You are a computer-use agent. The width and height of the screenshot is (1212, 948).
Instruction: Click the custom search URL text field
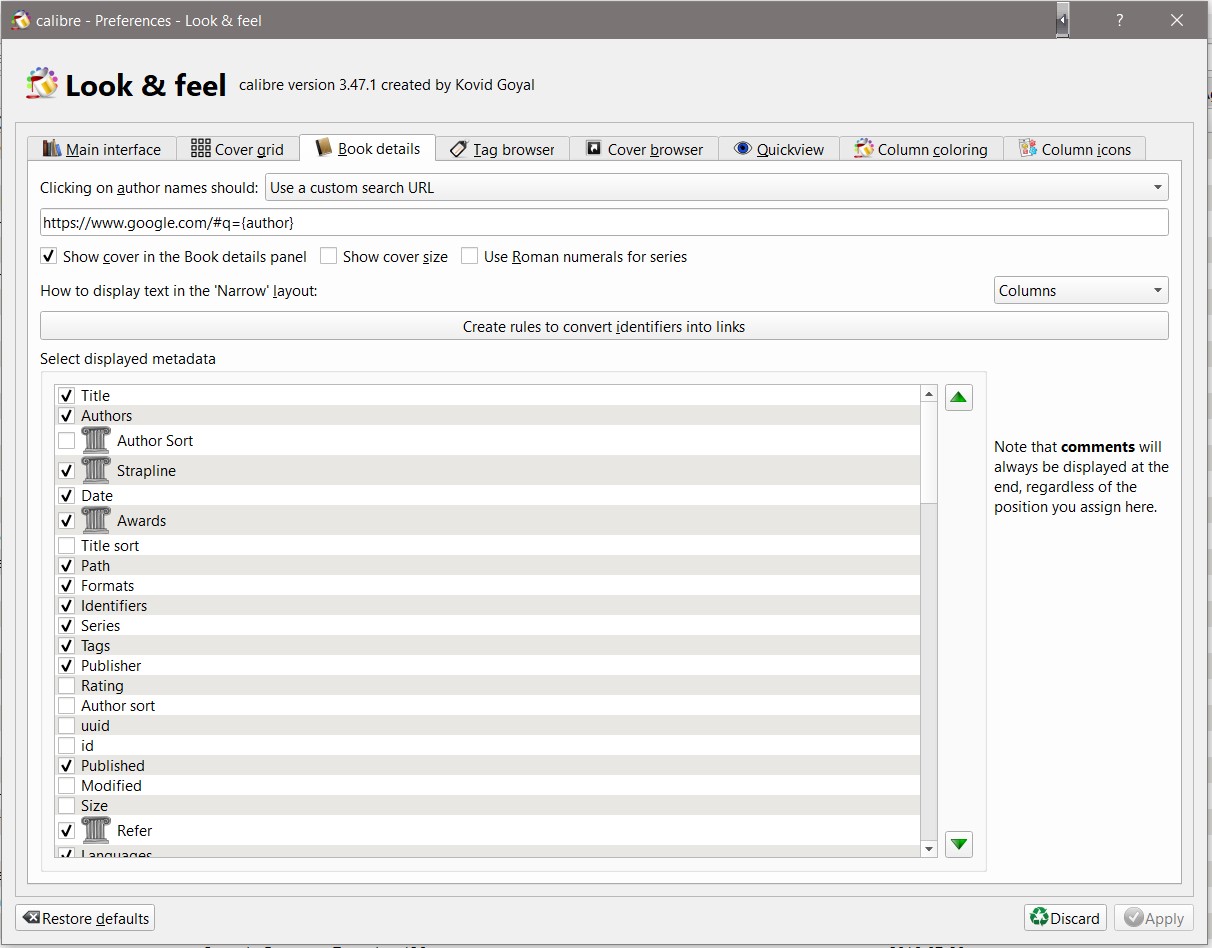604,222
